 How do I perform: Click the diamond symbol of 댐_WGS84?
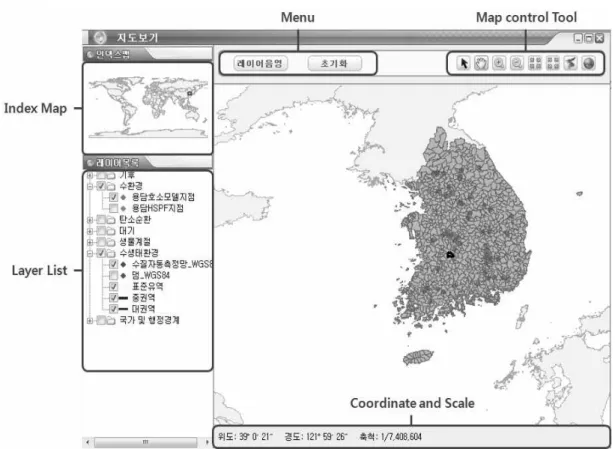(x=123, y=276)
